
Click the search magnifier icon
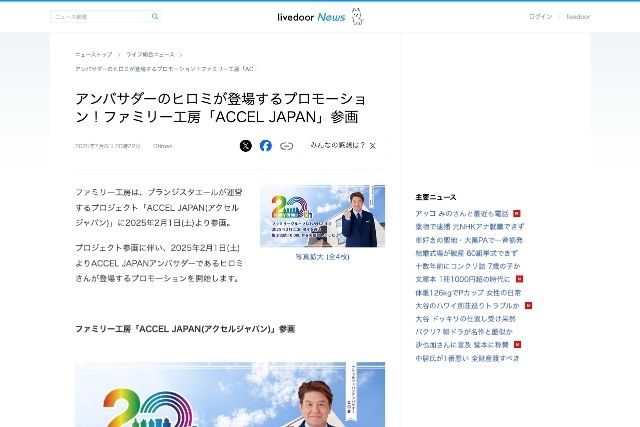pos(155,16)
